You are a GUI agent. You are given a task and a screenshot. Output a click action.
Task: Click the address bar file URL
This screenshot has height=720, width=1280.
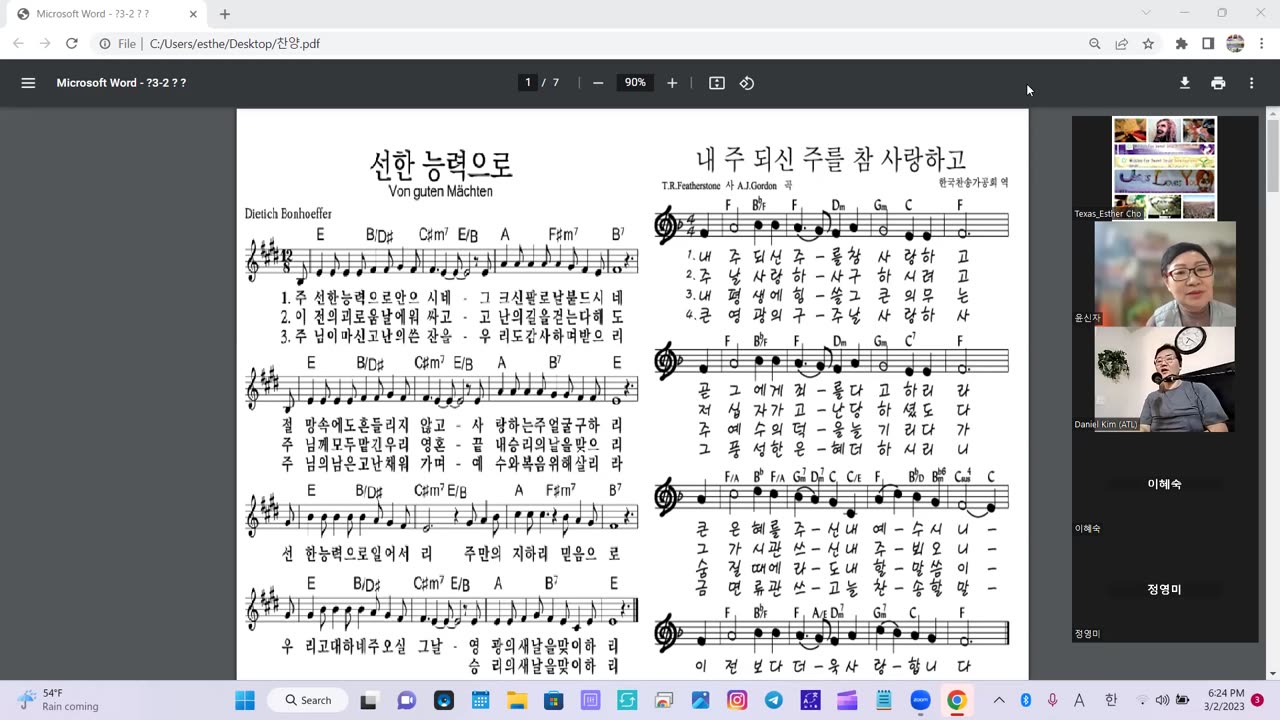tap(235, 44)
